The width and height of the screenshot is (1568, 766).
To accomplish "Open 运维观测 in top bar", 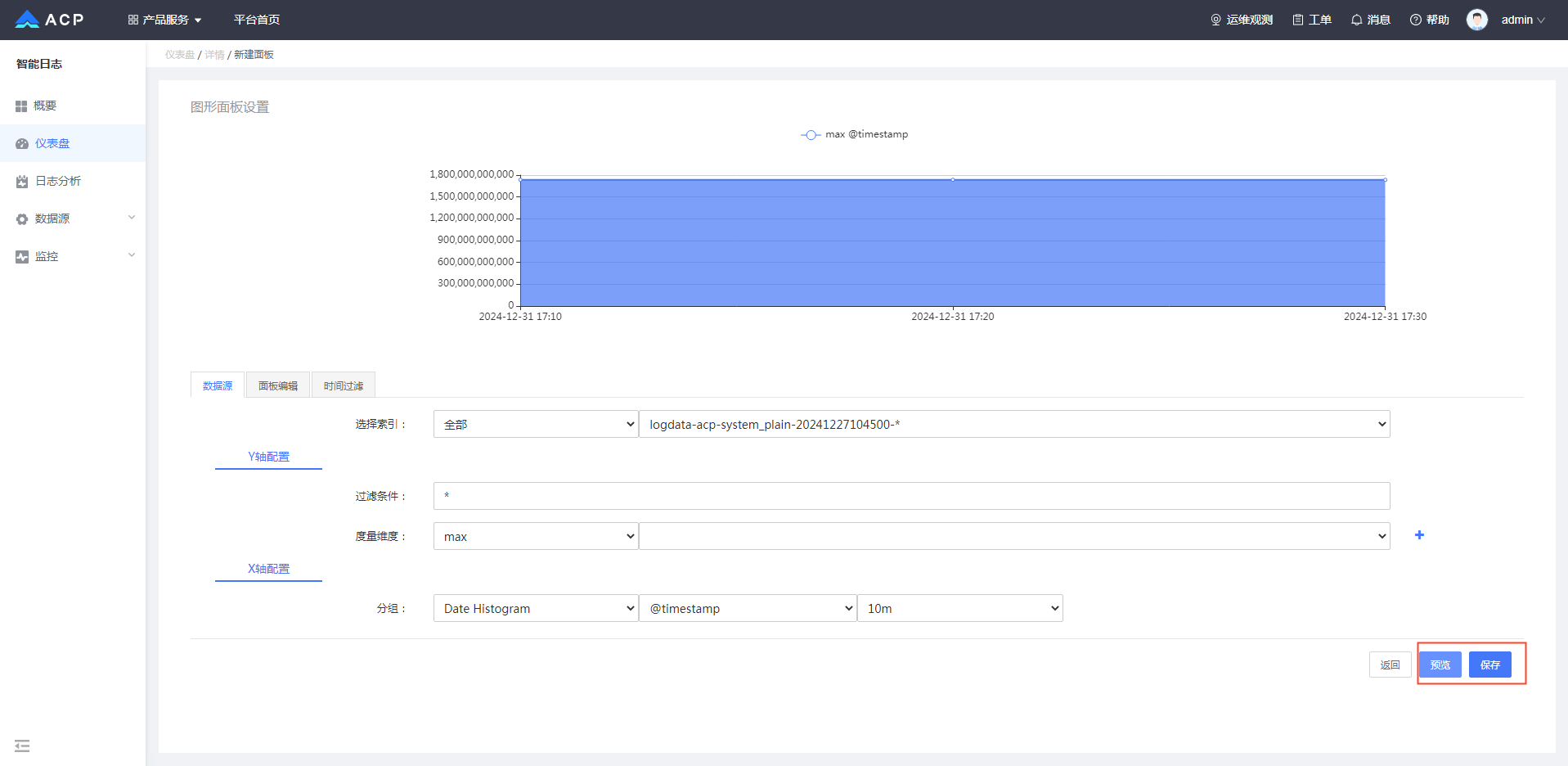I will tap(1242, 20).
